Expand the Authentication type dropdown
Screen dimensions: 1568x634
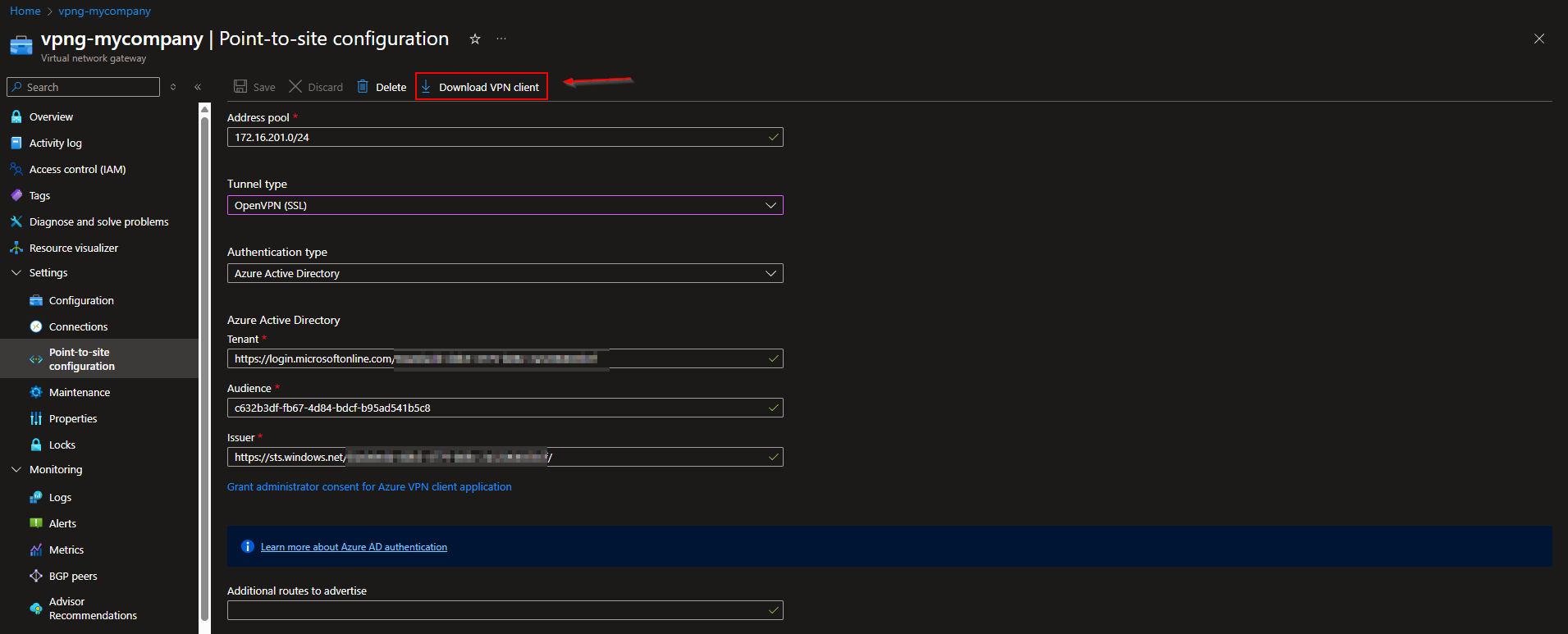[505, 273]
